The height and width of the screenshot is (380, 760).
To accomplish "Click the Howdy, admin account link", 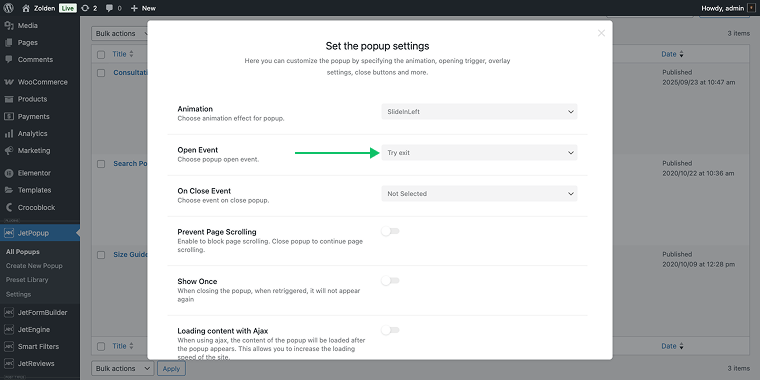I will pyautogui.click(x=722, y=8).
